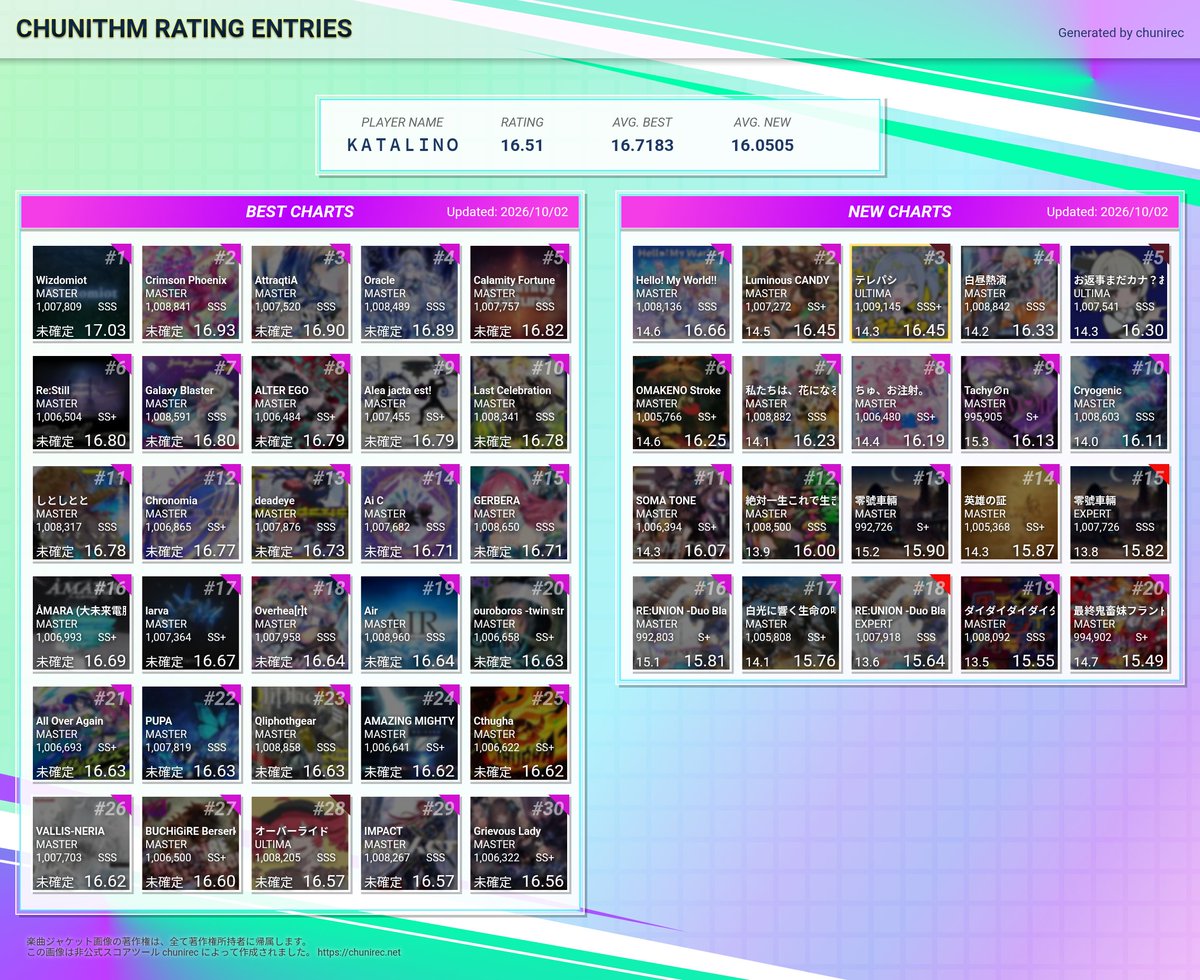Select the Crimson Phoenix chart card
Viewport: 1200px width, 980px height.
pos(191,293)
